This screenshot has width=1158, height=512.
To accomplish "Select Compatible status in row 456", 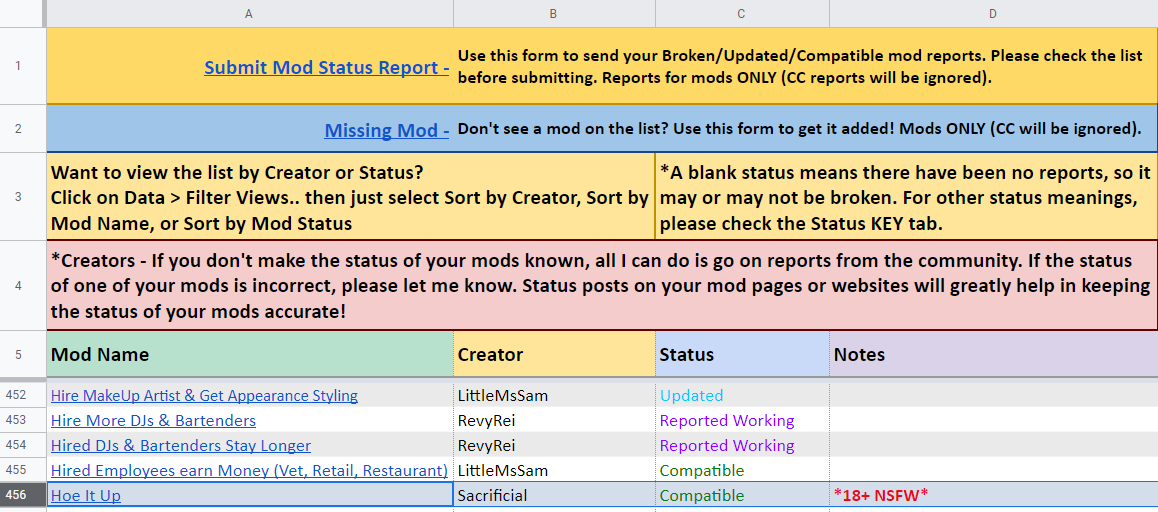I will point(742,496).
